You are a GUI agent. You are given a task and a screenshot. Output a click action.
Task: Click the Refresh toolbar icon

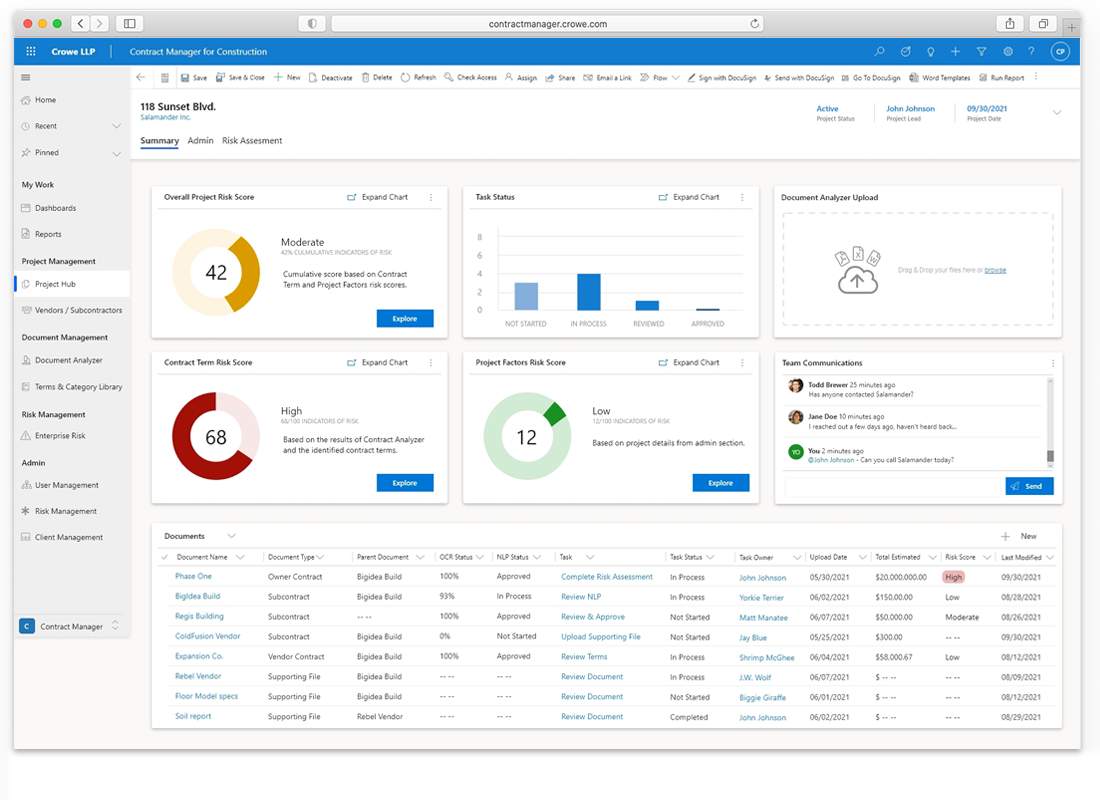click(405, 77)
